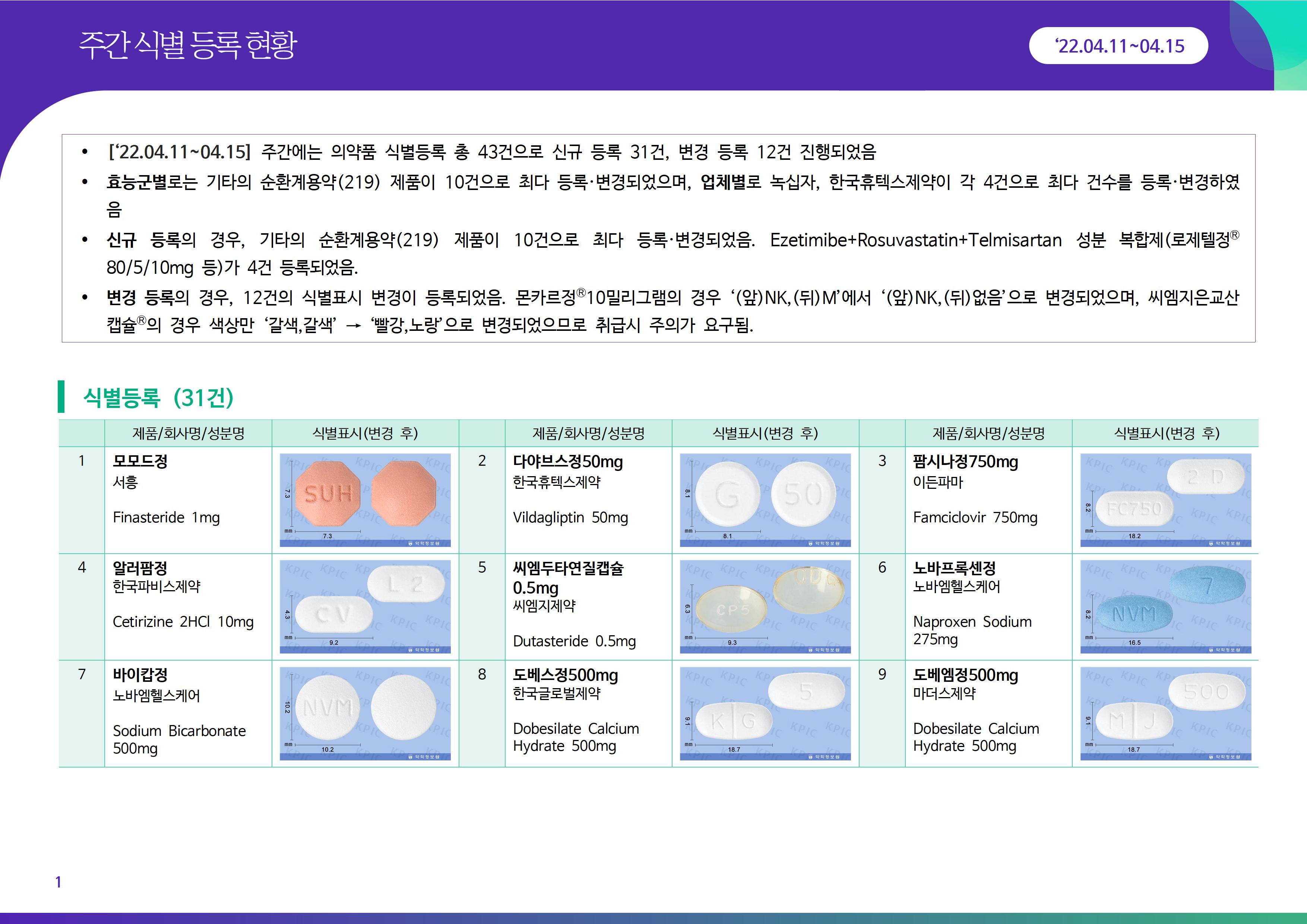Viewport: 1307px width, 924px height.
Task: Click the ingredient text Famciclovir 750mg
Action: (975, 518)
